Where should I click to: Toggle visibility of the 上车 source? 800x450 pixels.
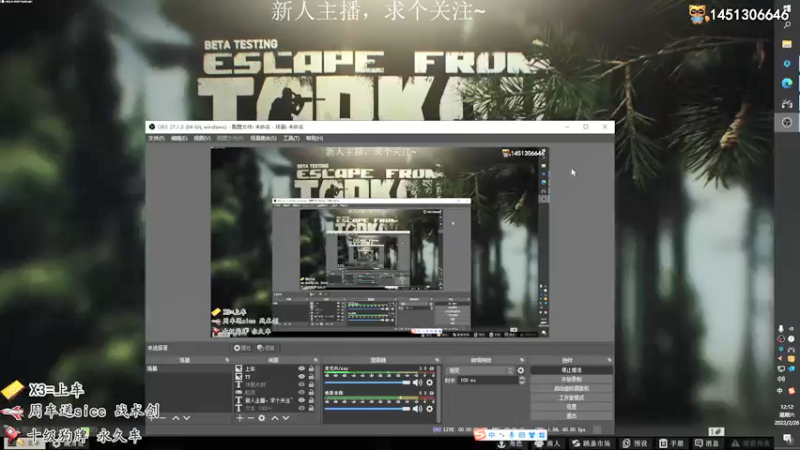301,368
